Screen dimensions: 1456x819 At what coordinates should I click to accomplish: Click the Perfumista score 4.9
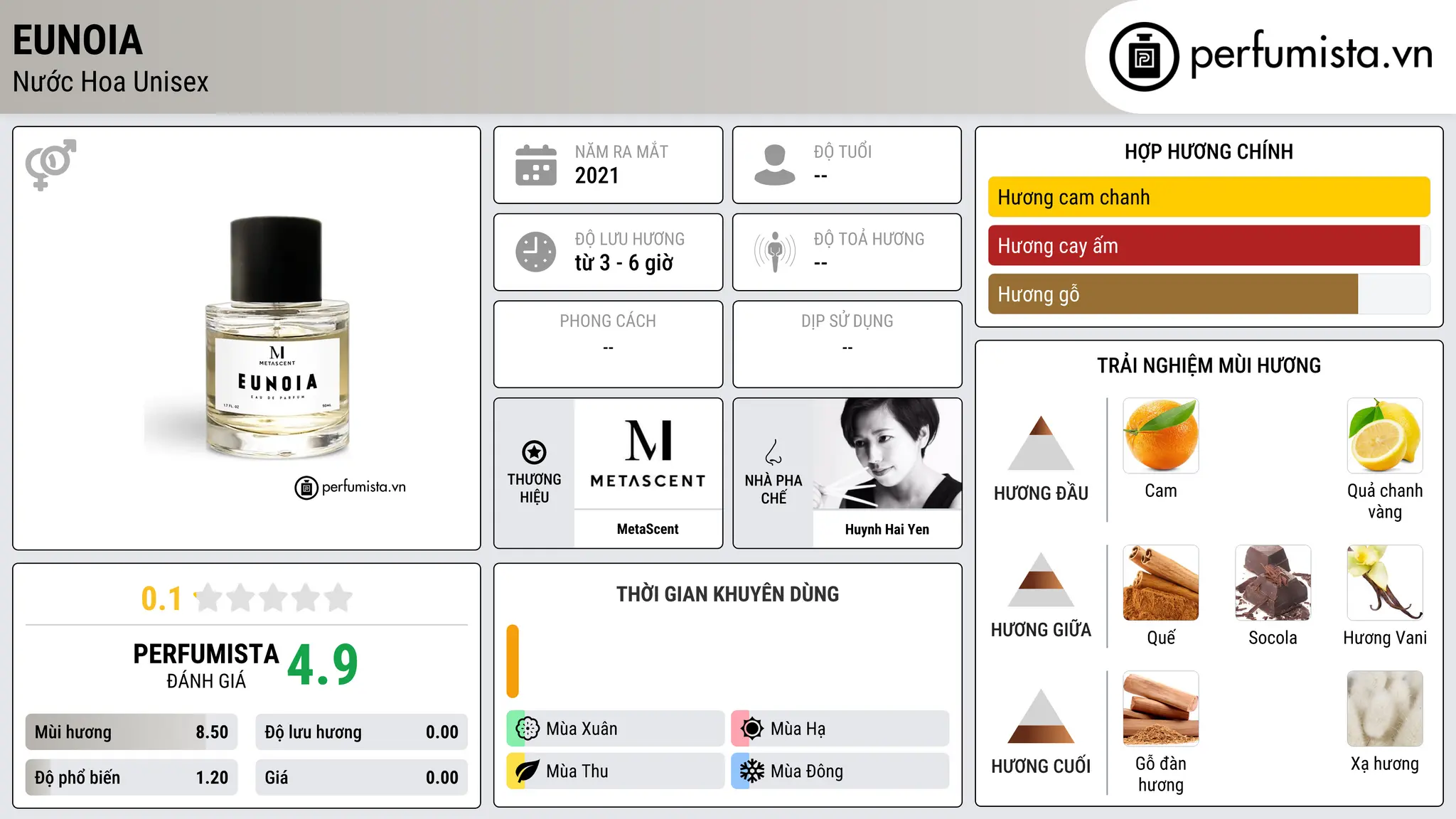323,665
